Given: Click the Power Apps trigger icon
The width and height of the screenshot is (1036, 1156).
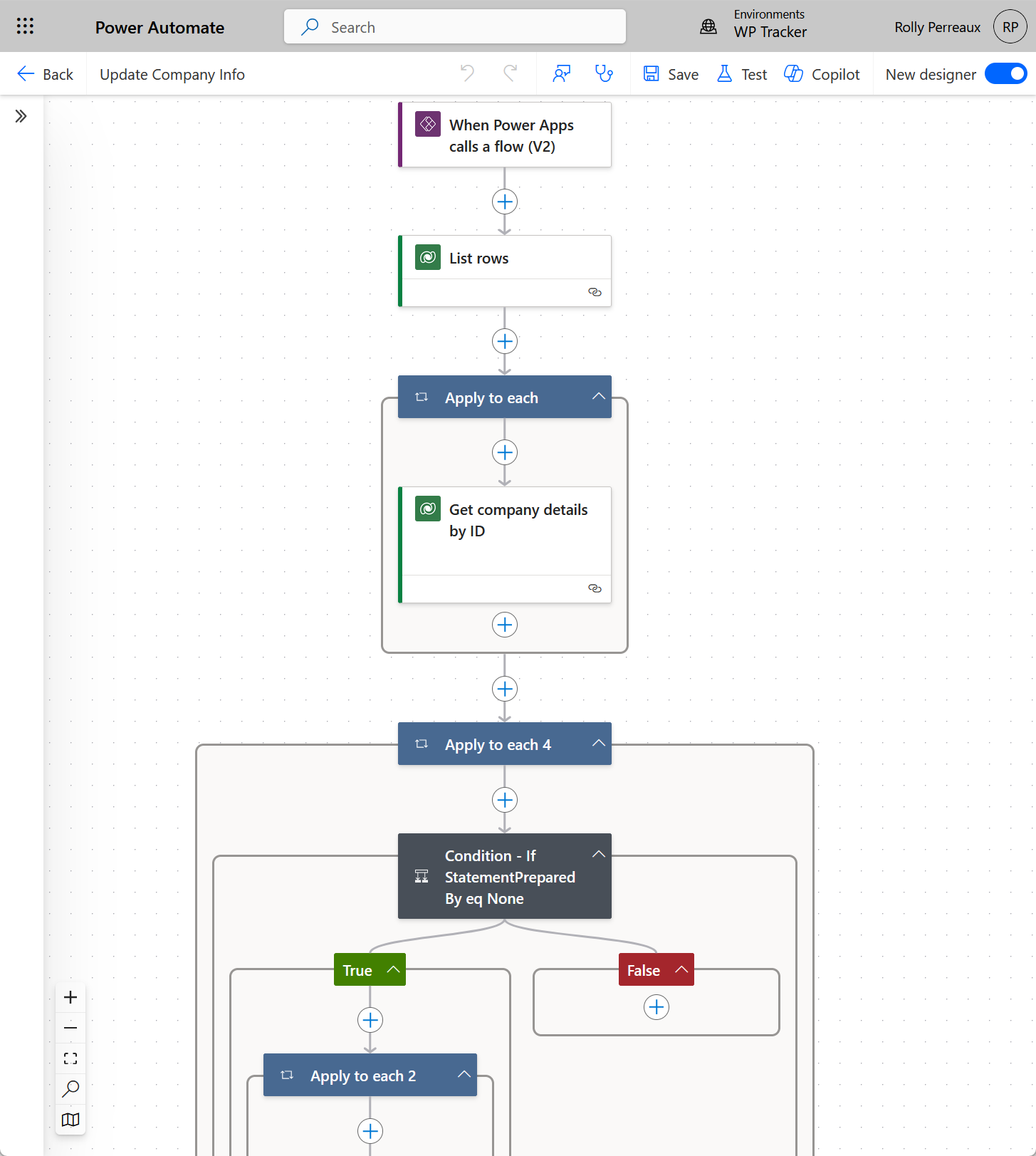Looking at the screenshot, I should coord(428,124).
